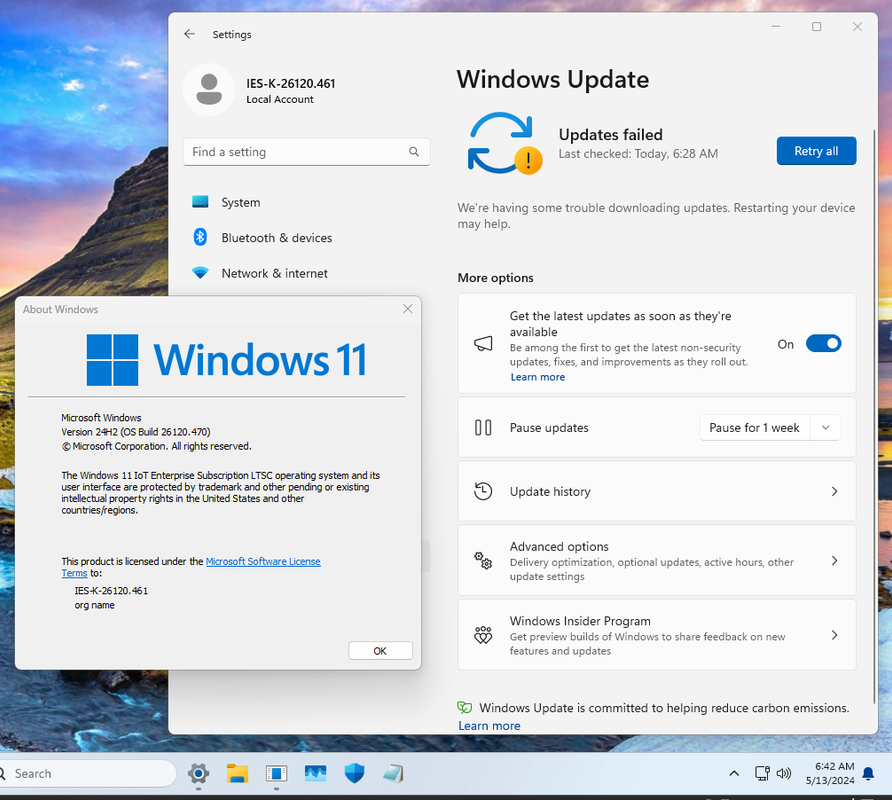Click the user account avatar icon

209,89
